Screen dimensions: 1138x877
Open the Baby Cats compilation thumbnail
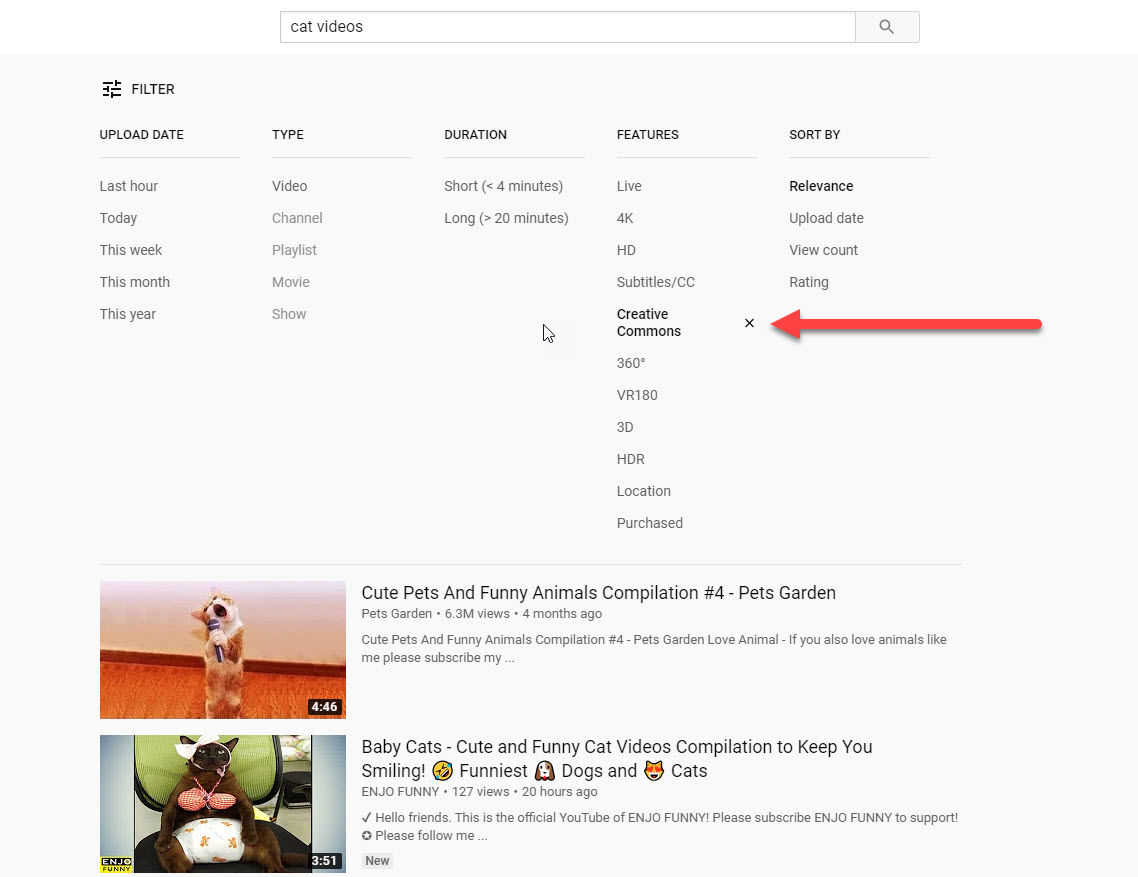(x=223, y=804)
